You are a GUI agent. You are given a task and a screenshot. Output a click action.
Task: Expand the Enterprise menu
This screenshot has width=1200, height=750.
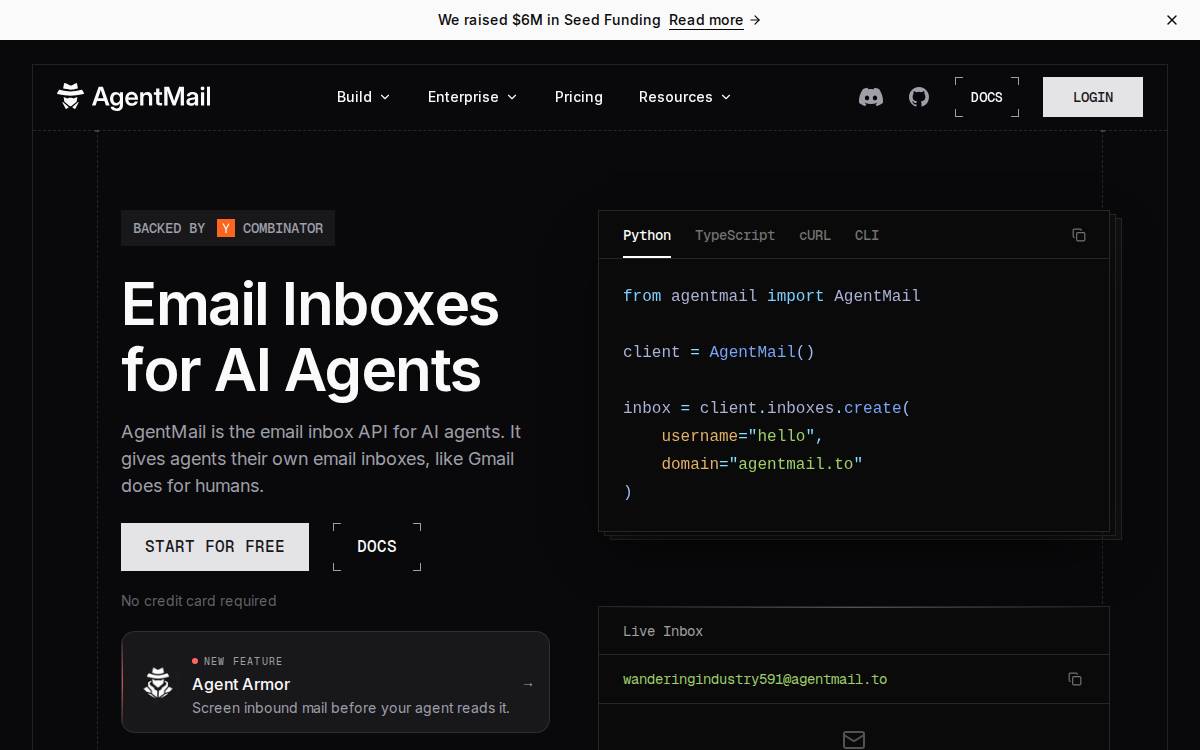[x=472, y=97]
